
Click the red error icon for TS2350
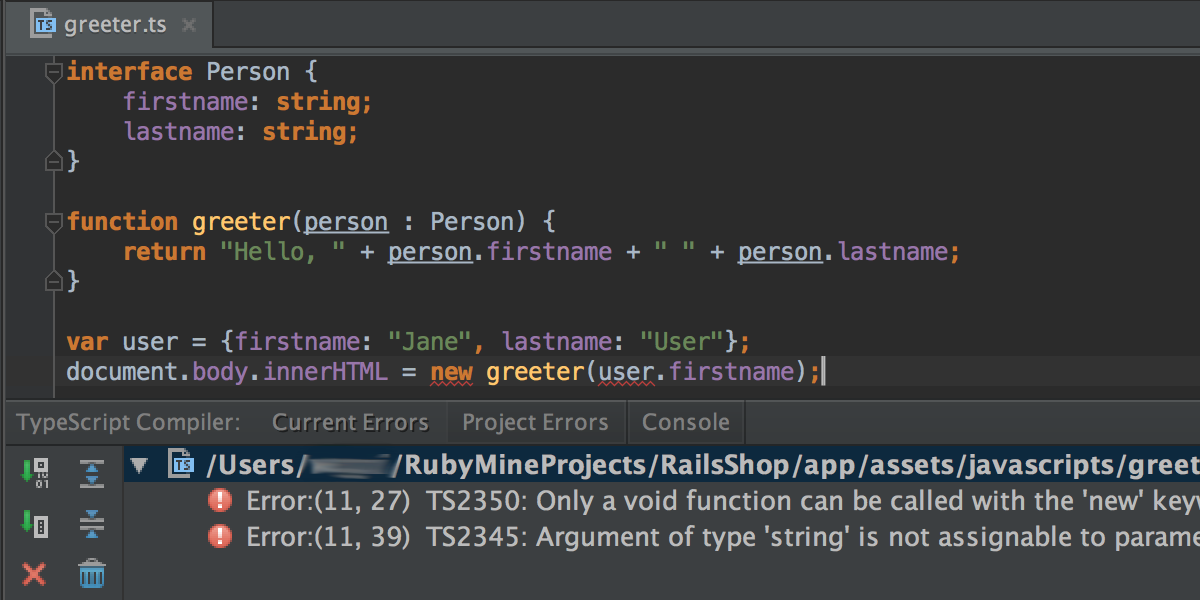point(219,501)
